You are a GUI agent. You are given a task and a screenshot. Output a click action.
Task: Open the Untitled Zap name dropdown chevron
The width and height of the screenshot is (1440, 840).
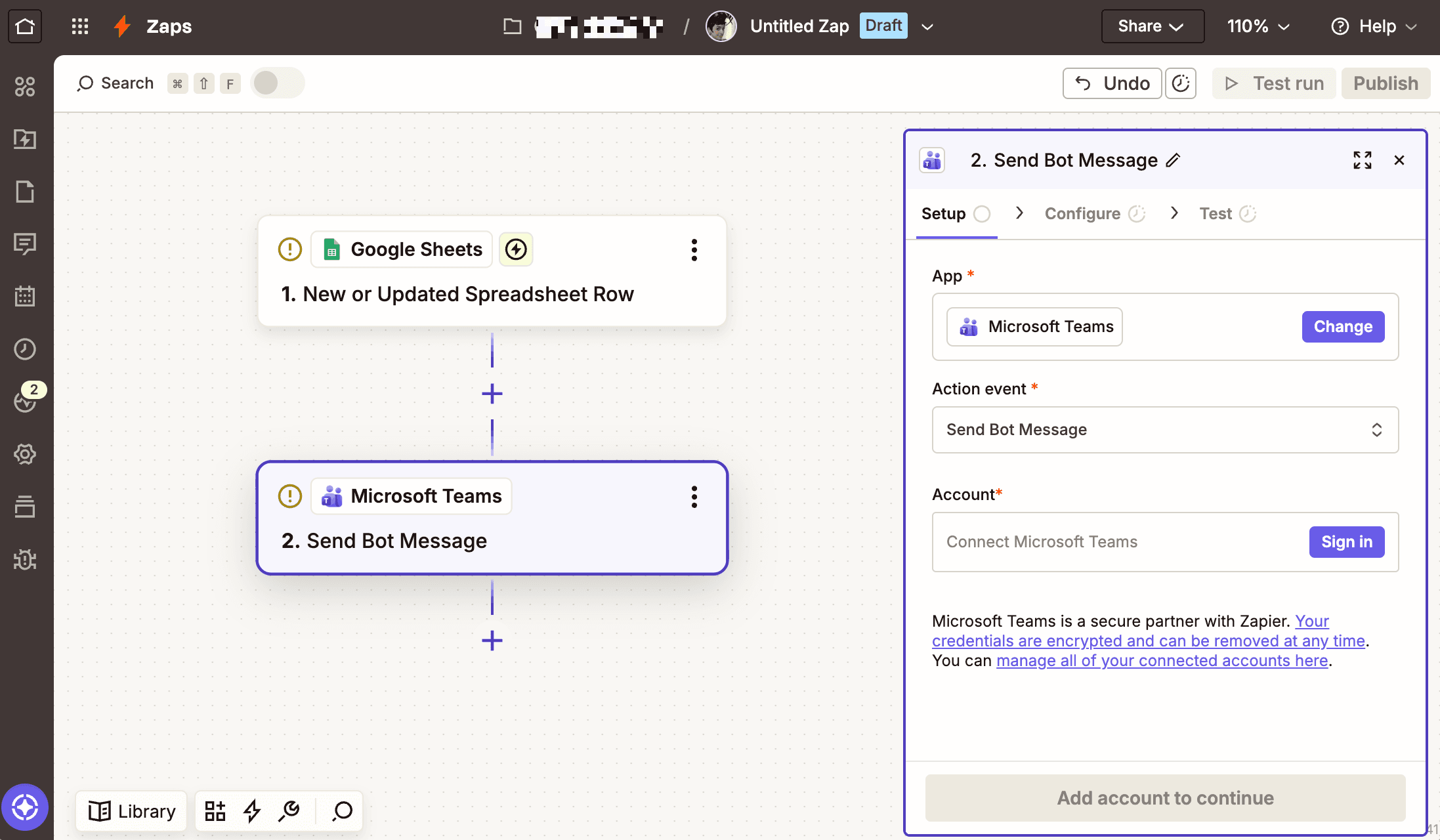pyautogui.click(x=927, y=27)
